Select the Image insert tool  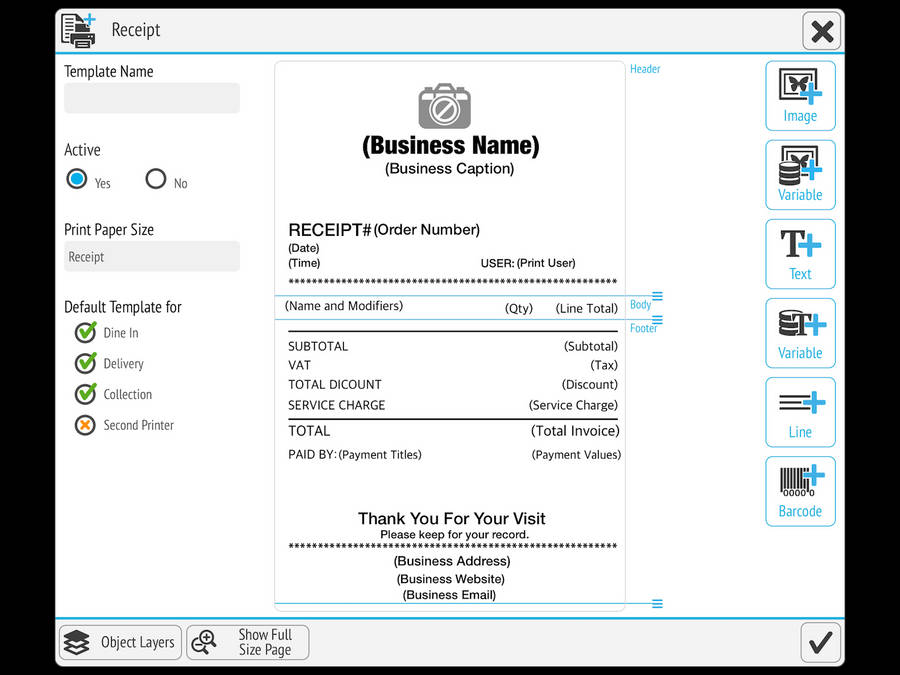[x=800, y=95]
